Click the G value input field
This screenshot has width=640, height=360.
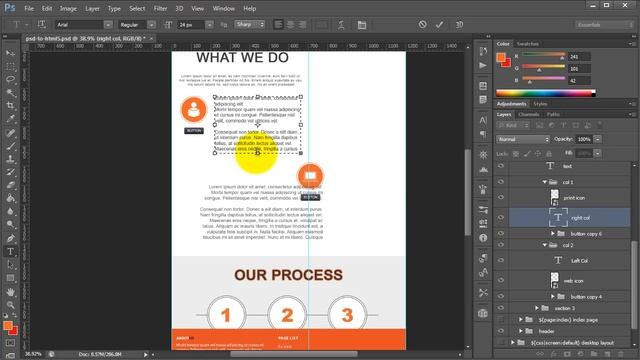pos(579,69)
